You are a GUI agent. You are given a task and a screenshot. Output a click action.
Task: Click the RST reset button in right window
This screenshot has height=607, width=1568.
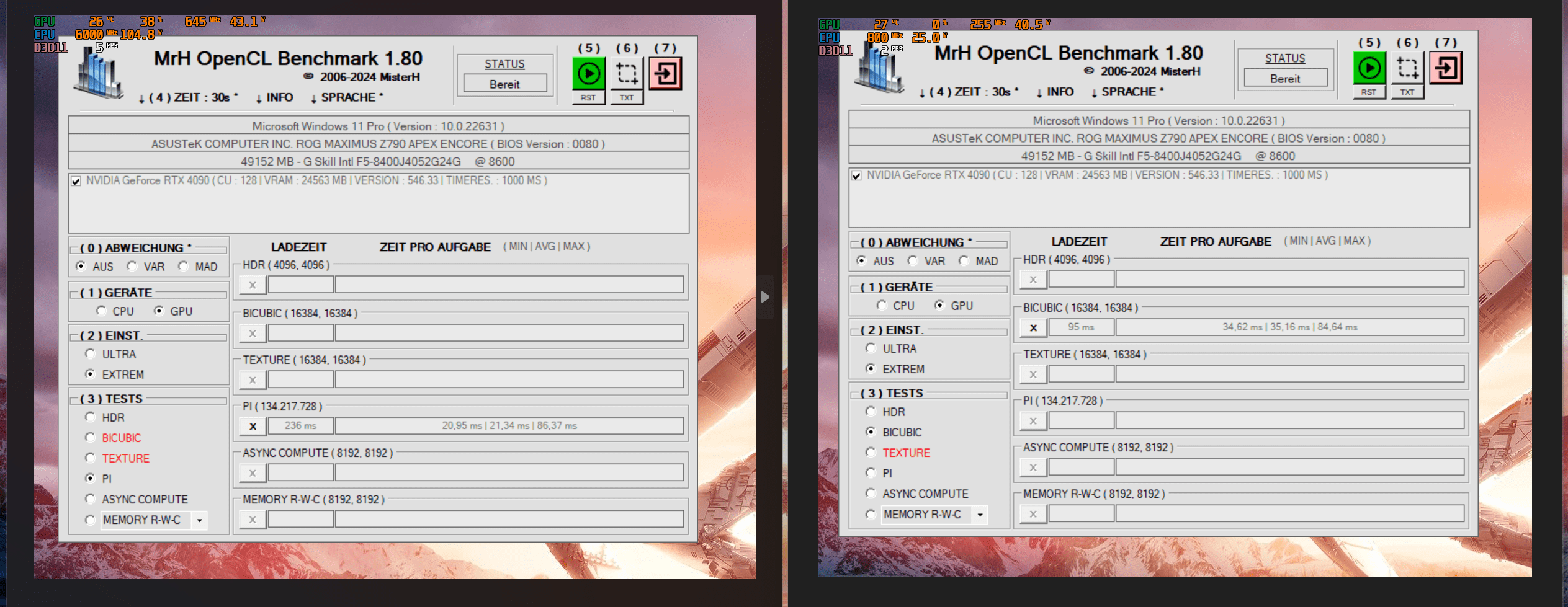coord(1369,92)
